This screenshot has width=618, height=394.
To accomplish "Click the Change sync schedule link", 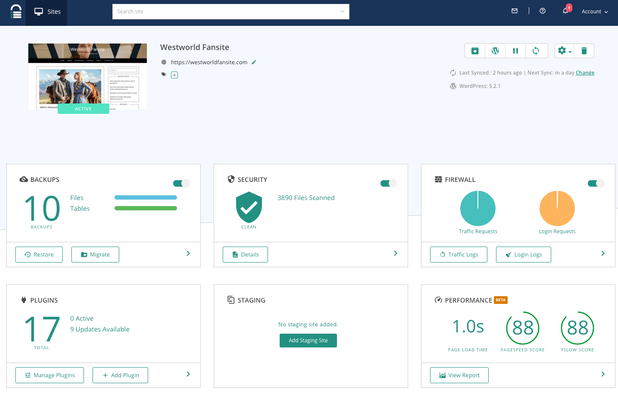I will (585, 73).
